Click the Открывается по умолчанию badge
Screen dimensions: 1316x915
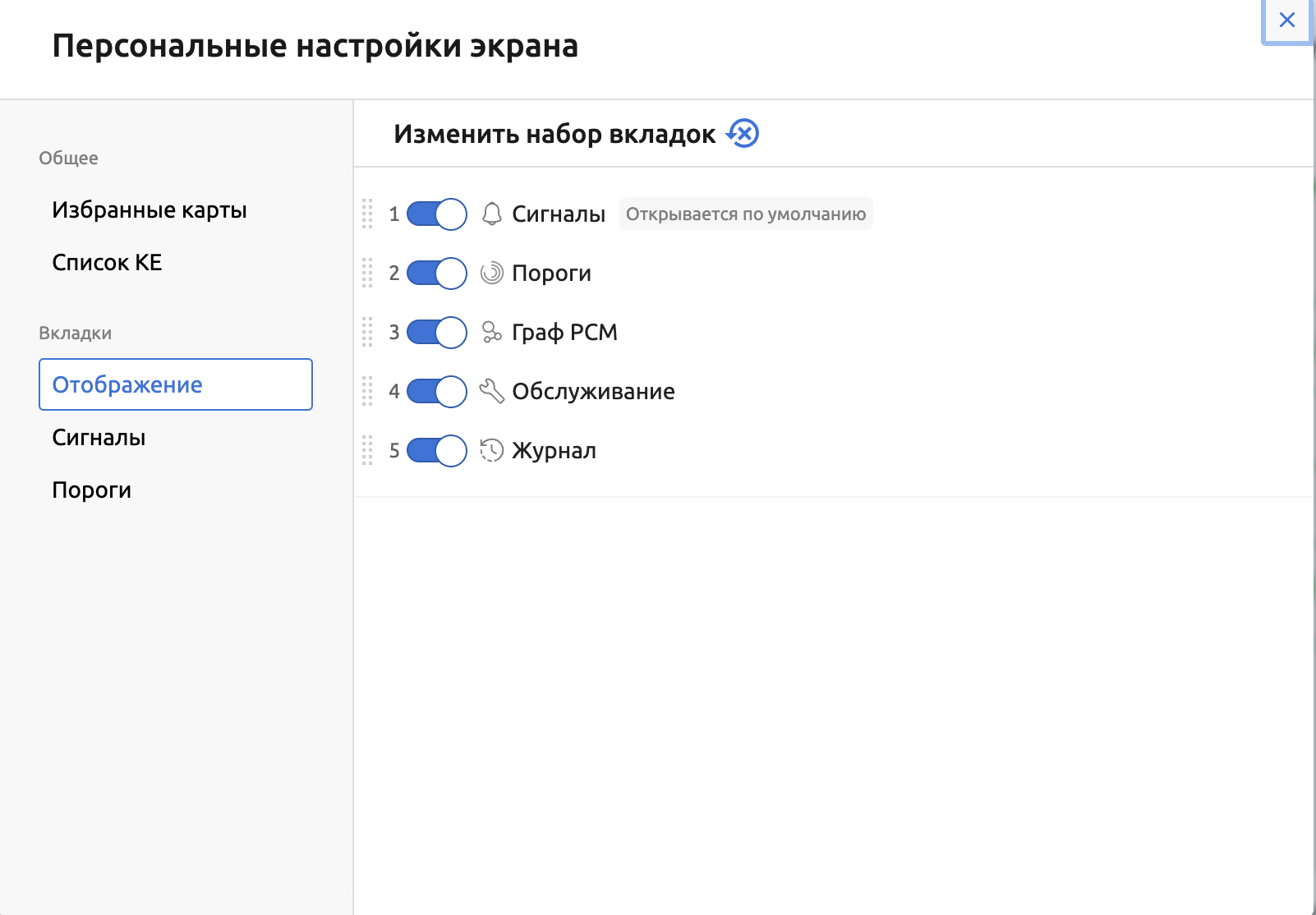point(745,214)
